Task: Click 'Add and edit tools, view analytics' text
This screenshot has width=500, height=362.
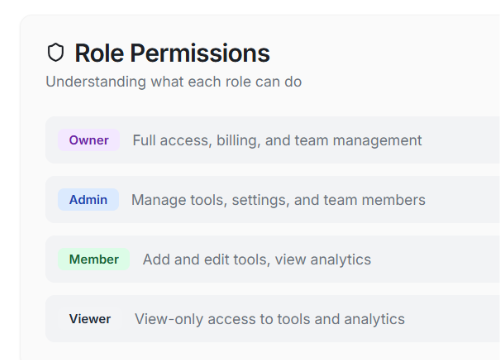Action: click(257, 260)
